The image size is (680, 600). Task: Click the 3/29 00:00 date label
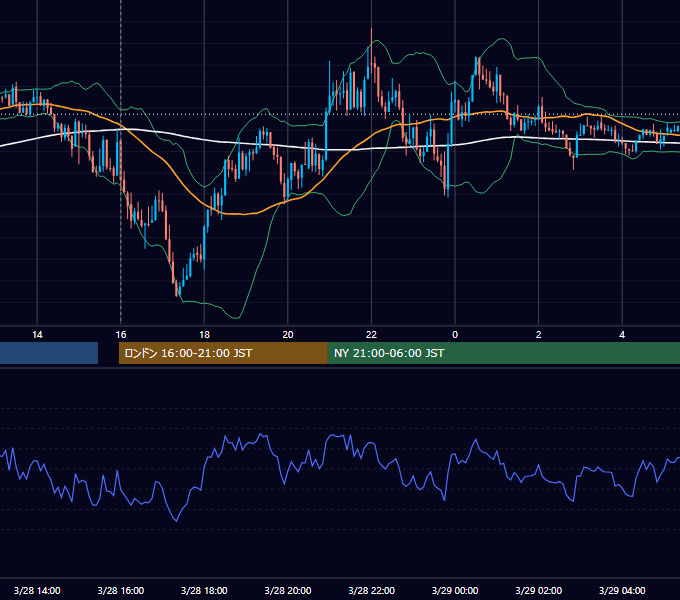pyautogui.click(x=455, y=590)
